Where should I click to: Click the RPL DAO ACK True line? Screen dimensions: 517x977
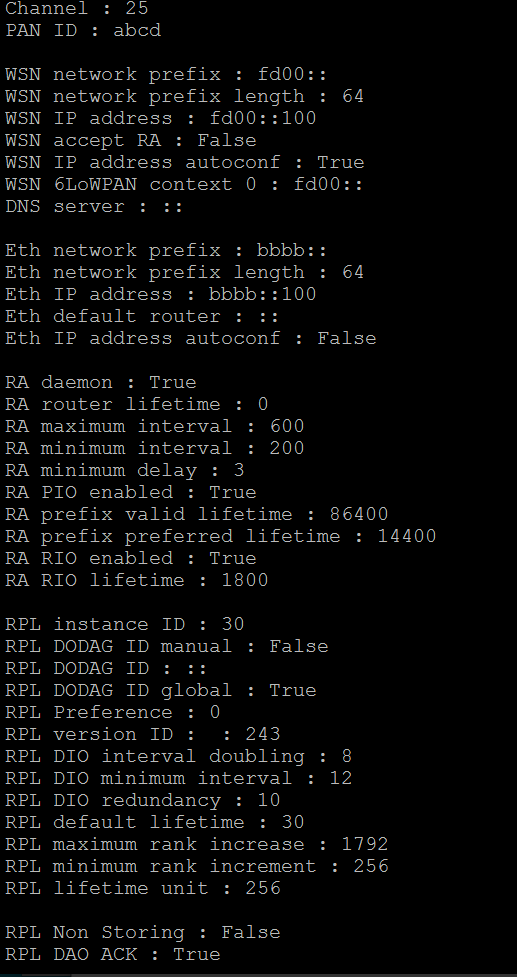tap(113, 954)
